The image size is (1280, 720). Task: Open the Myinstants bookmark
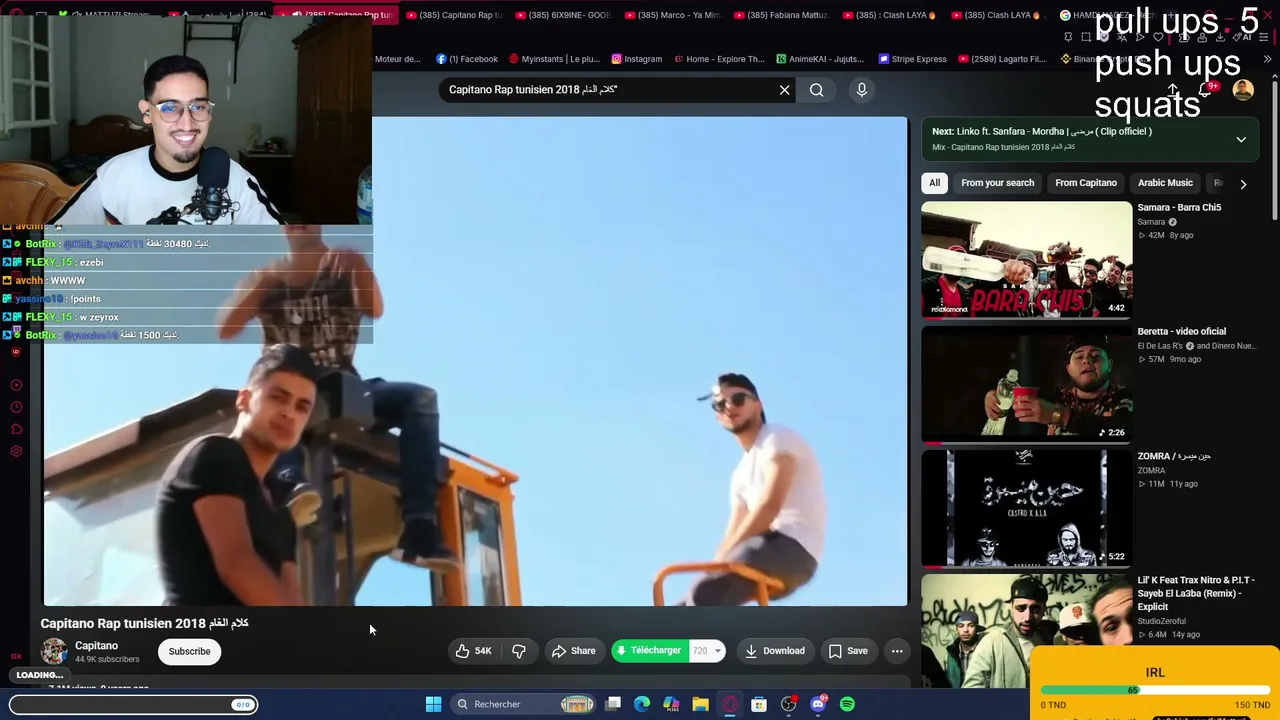[555, 59]
